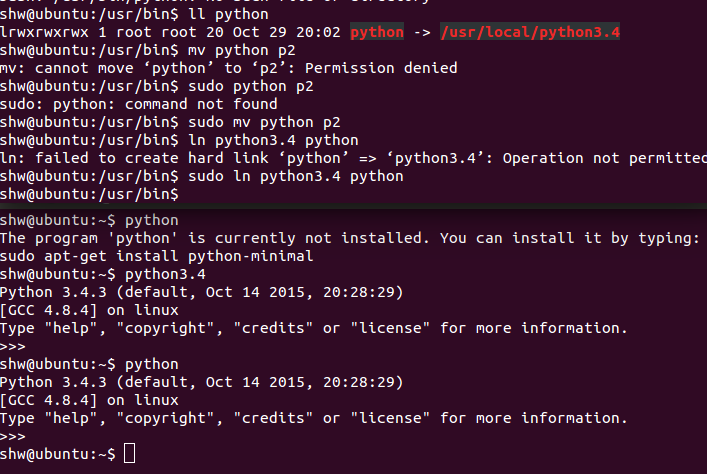Image resolution: width=707 pixels, height=474 pixels.
Task: Click the second '>>>' interpreter prompt
Action: click(13, 436)
